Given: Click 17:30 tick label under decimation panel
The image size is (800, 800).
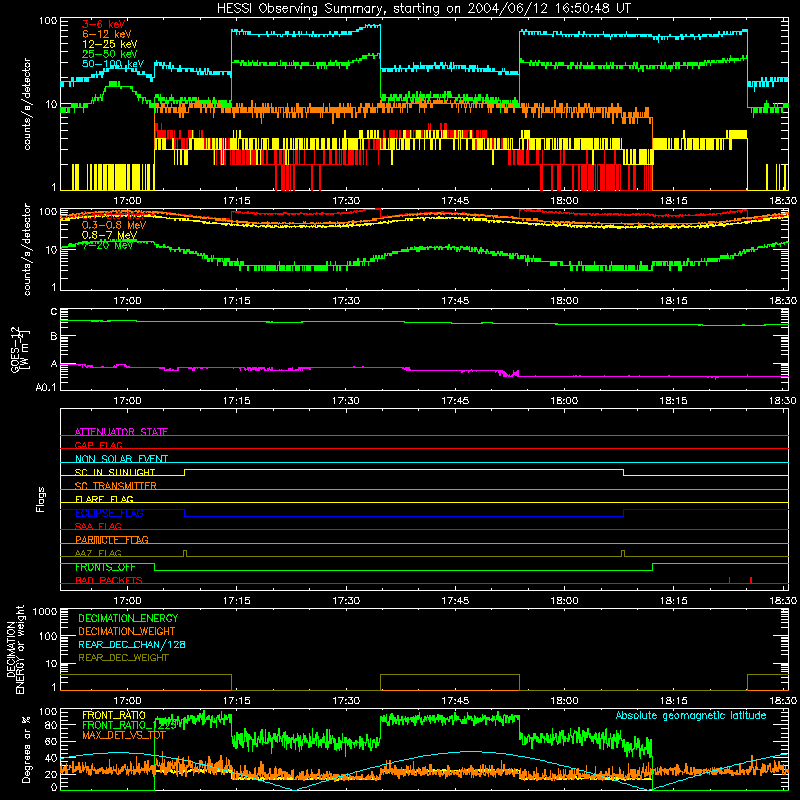Looking at the screenshot, I should 346,701.
